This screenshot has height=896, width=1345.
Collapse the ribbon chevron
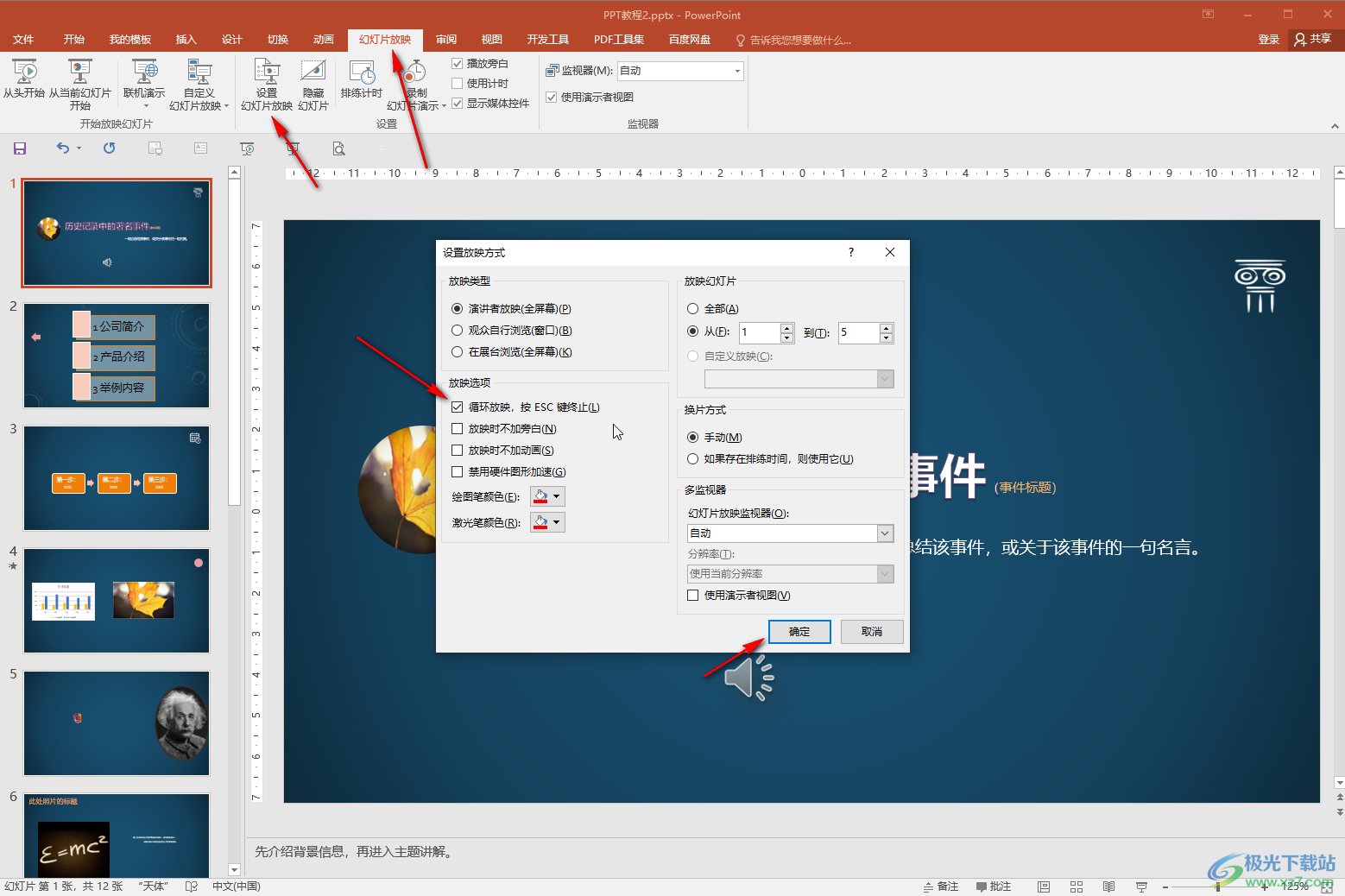tap(1335, 126)
